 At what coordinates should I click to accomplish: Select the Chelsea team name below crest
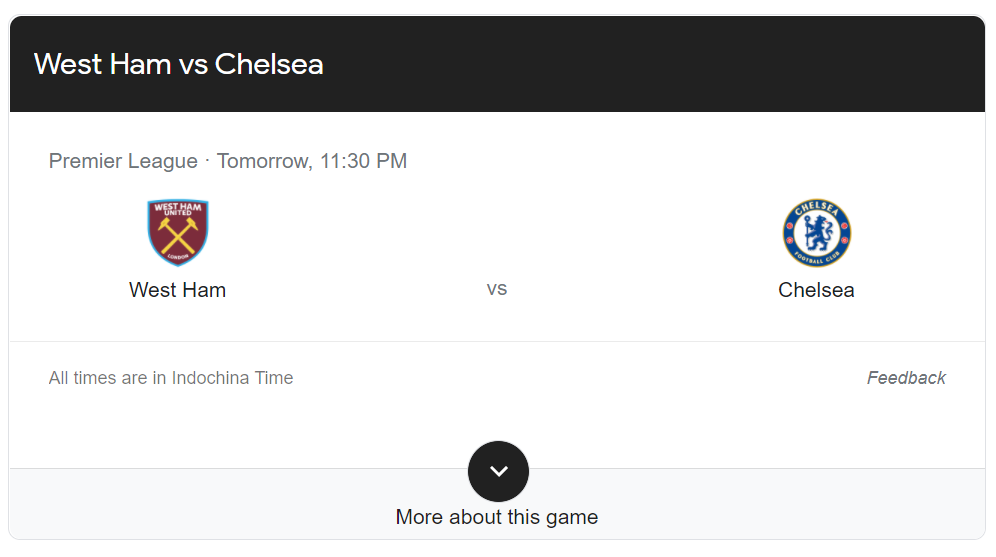[x=816, y=290]
